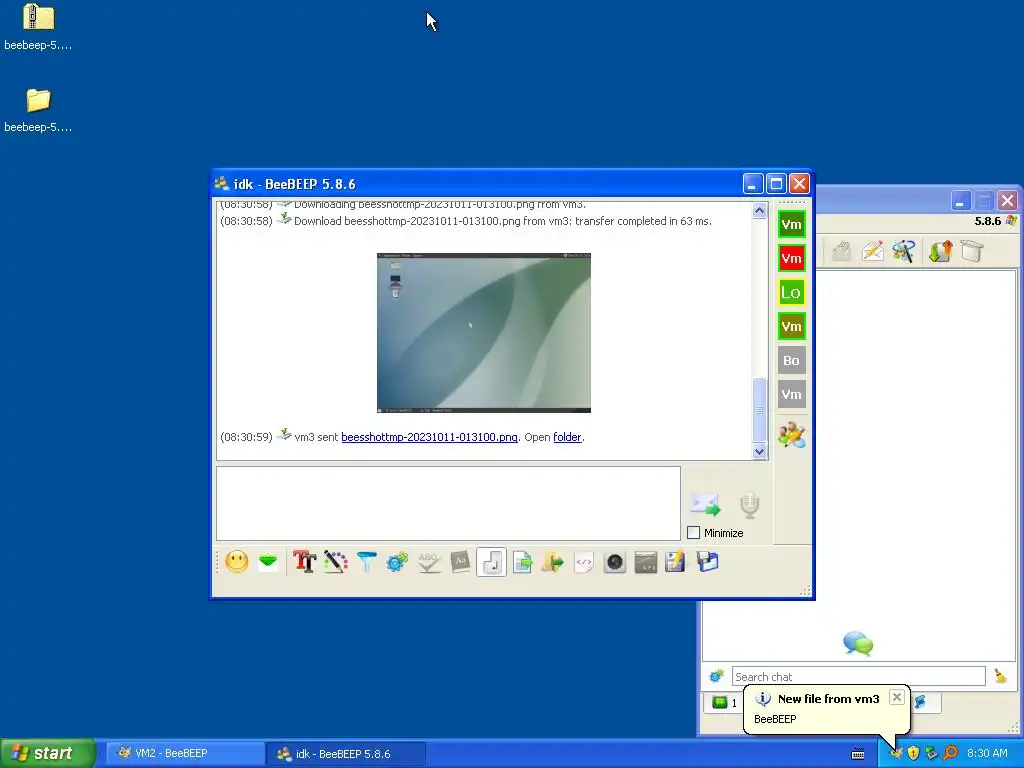Select the beebeep zip archive desktop icon

click(38, 27)
